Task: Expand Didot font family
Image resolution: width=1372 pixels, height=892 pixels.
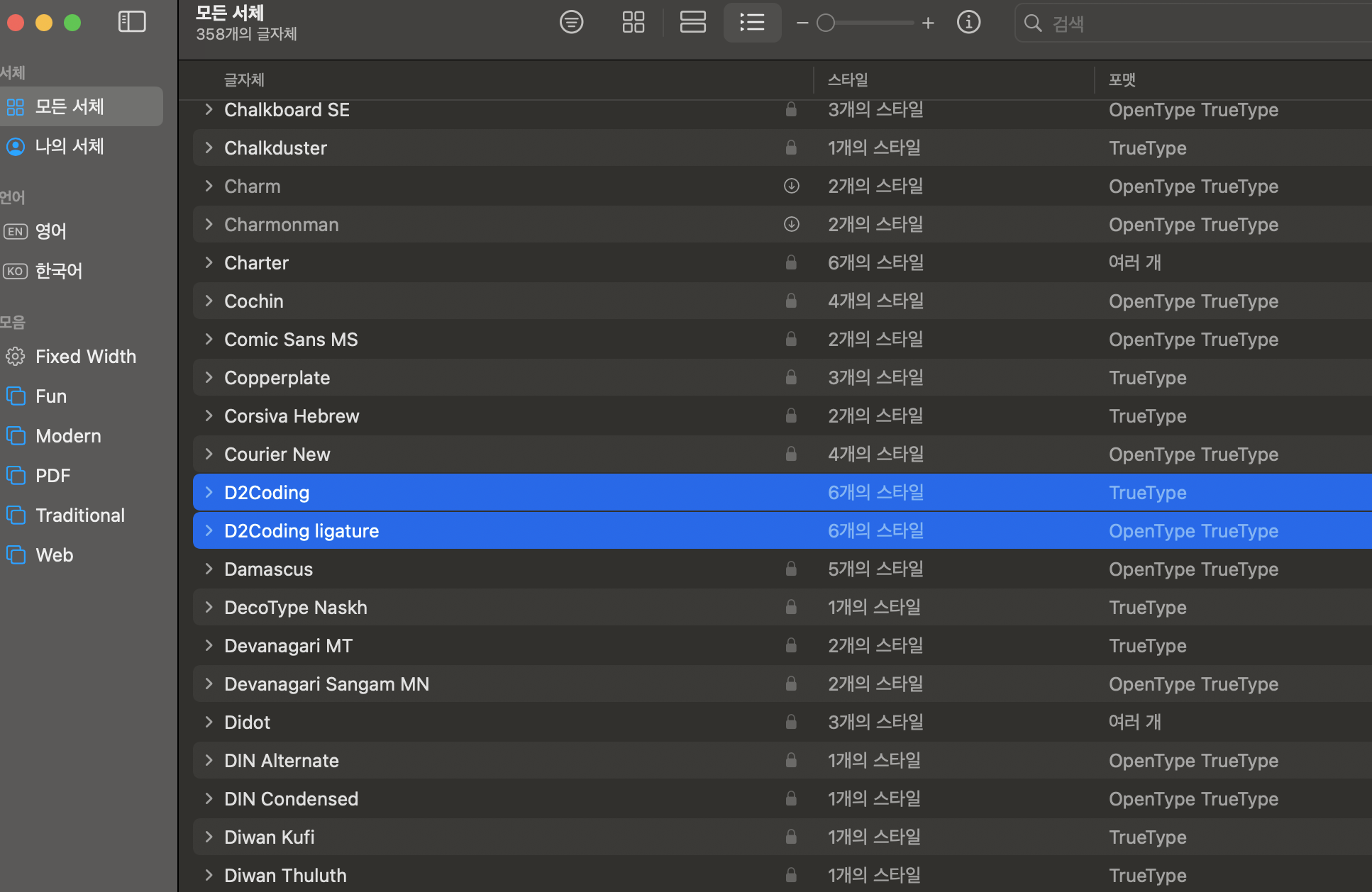Action: [x=209, y=722]
